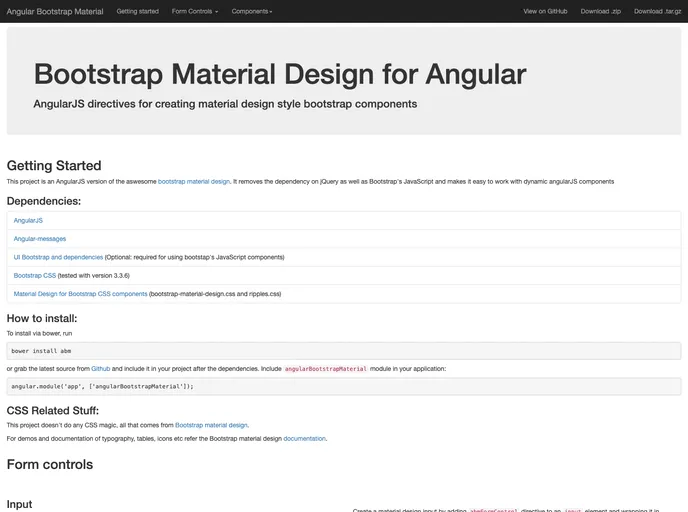Open the Bootstrap CSS link
The width and height of the screenshot is (688, 512).
(35, 276)
